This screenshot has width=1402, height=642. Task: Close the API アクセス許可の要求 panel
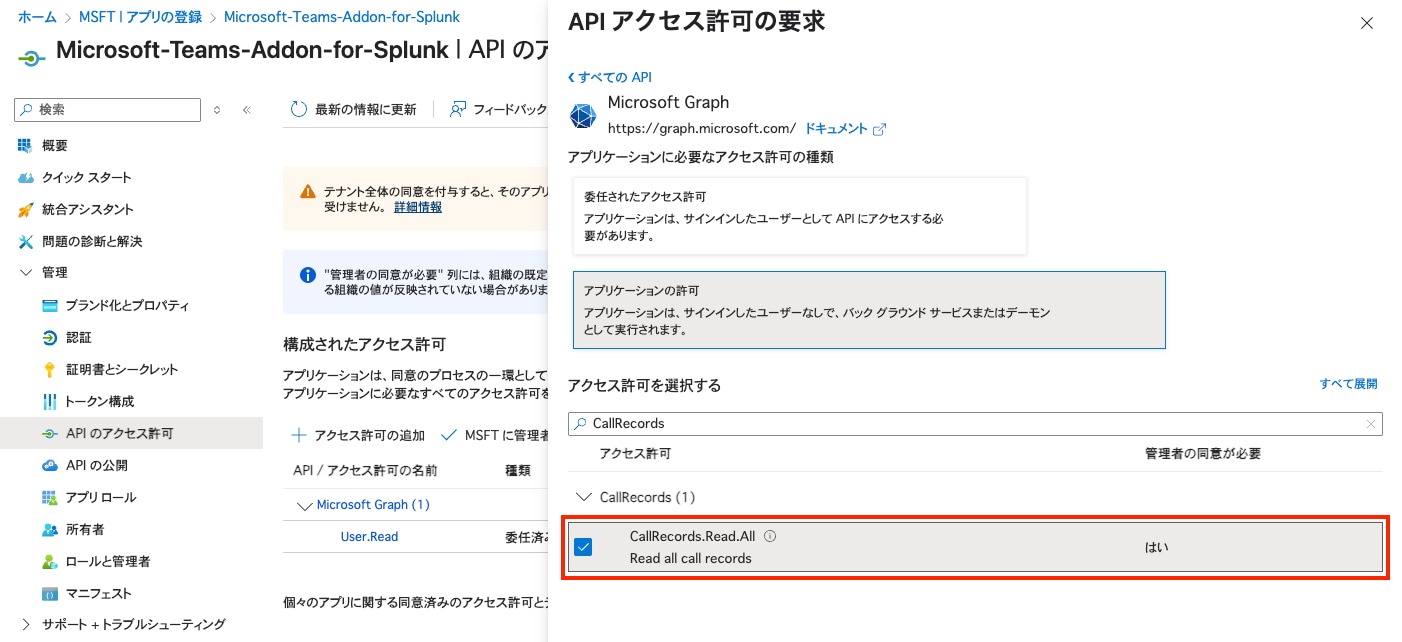click(1367, 23)
